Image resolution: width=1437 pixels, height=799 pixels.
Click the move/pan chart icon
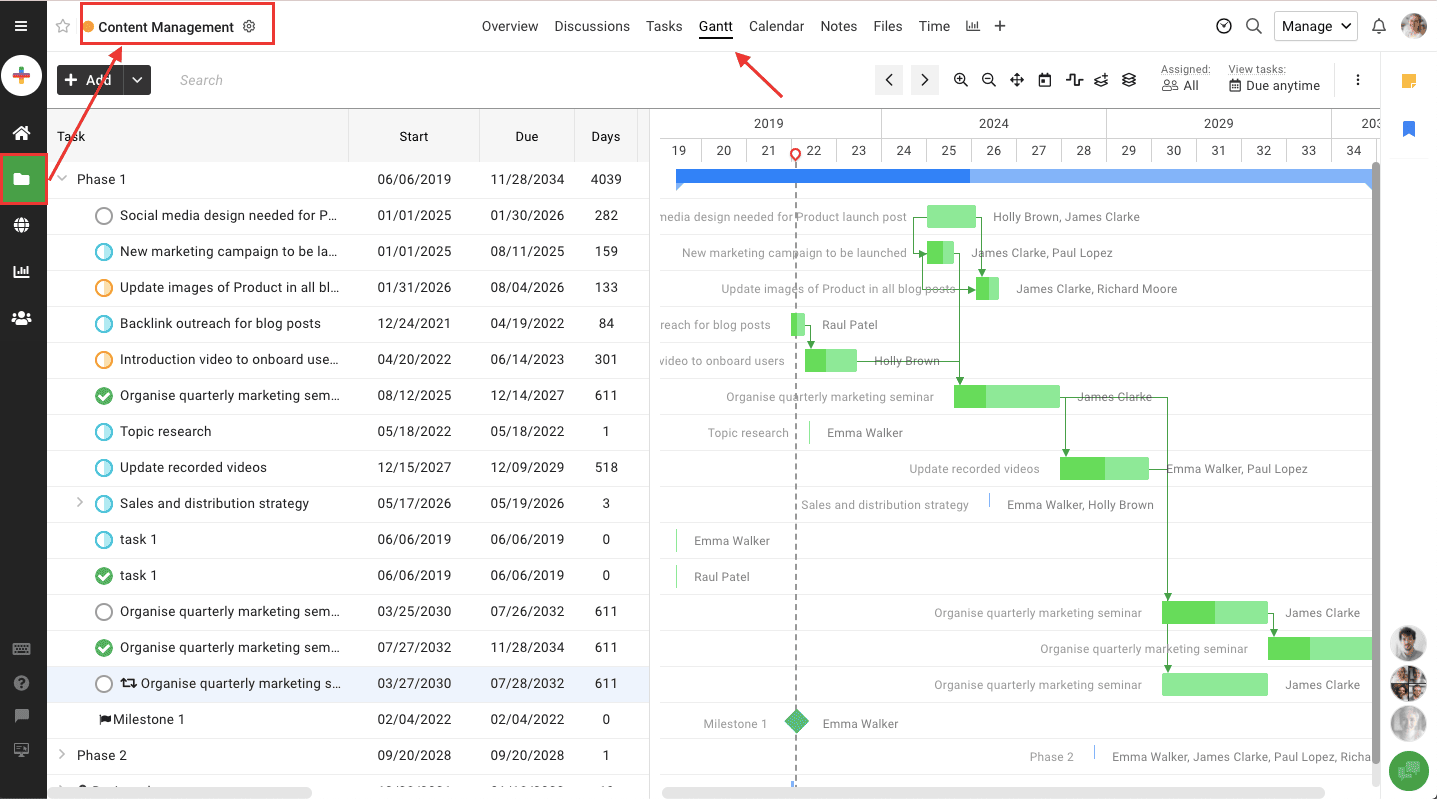pyautogui.click(x=1016, y=80)
